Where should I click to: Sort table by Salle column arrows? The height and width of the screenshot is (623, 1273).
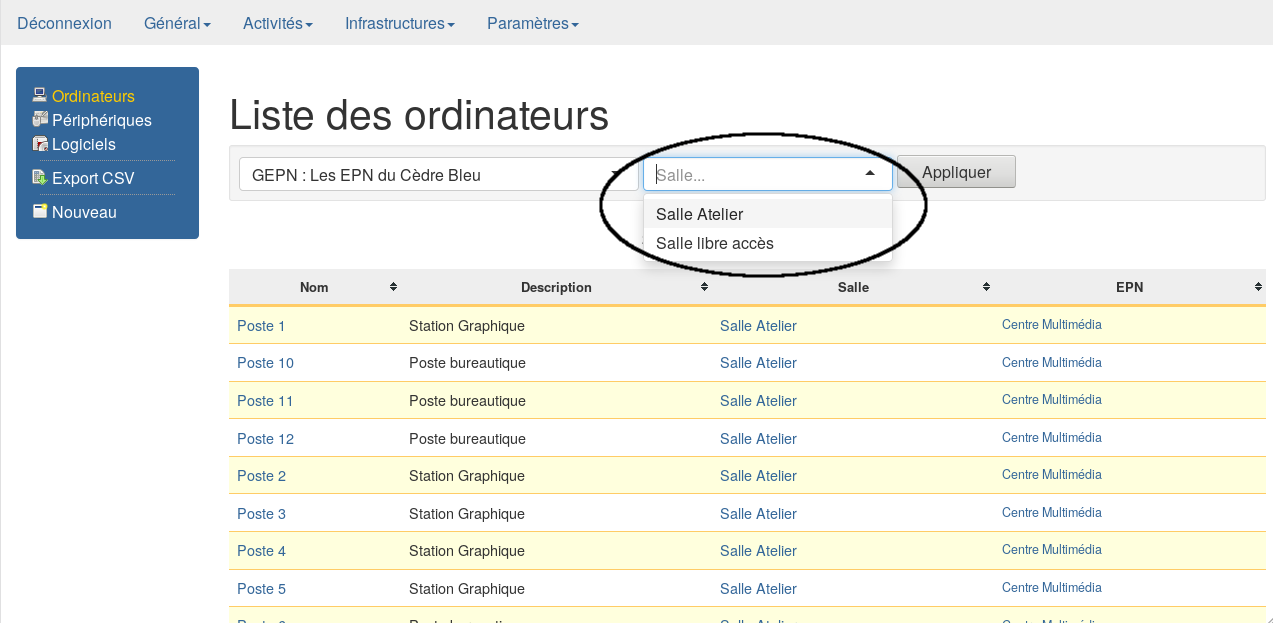(986, 287)
